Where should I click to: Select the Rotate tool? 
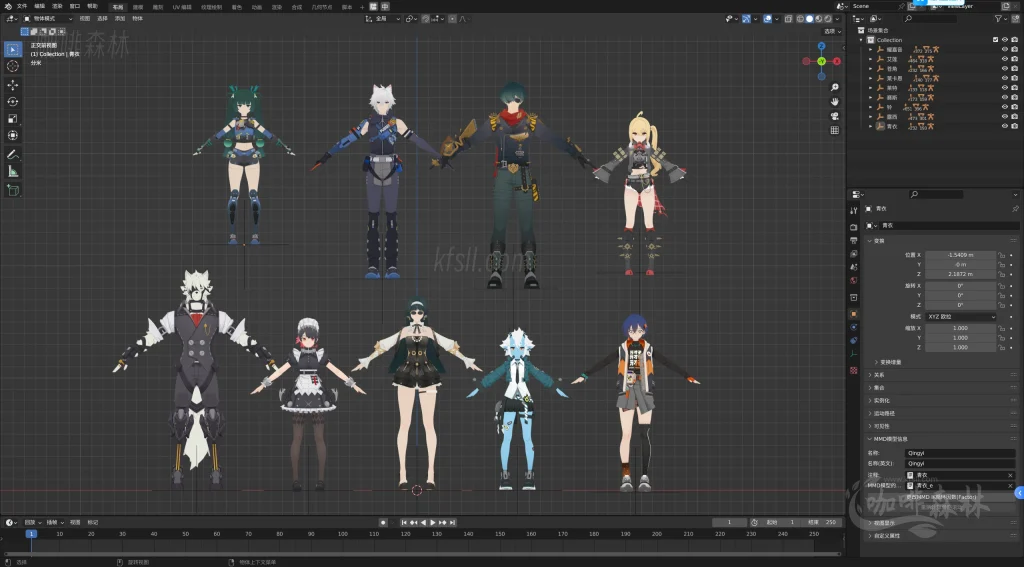tap(12, 102)
